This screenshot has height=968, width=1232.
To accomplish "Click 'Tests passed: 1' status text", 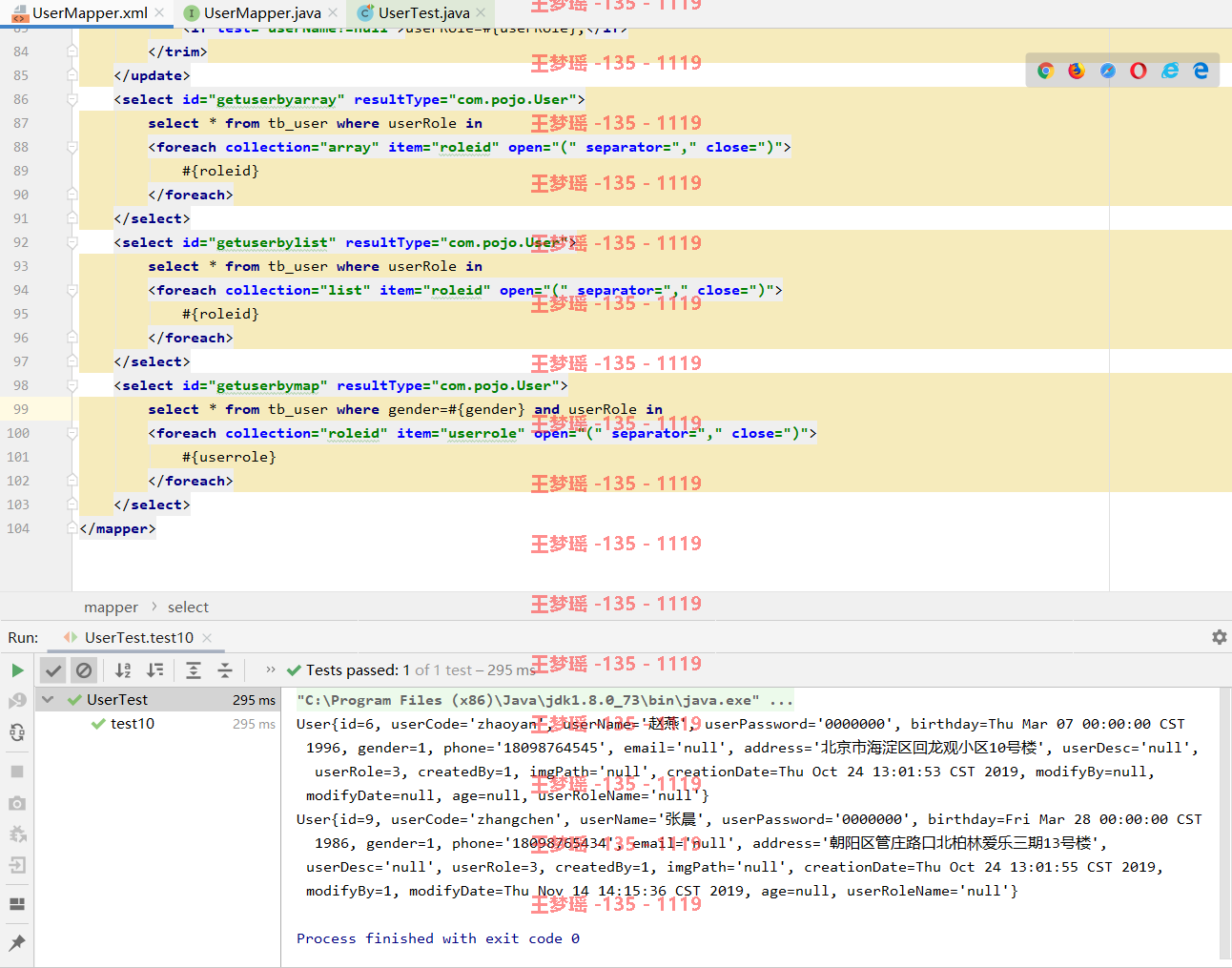I will click(359, 670).
